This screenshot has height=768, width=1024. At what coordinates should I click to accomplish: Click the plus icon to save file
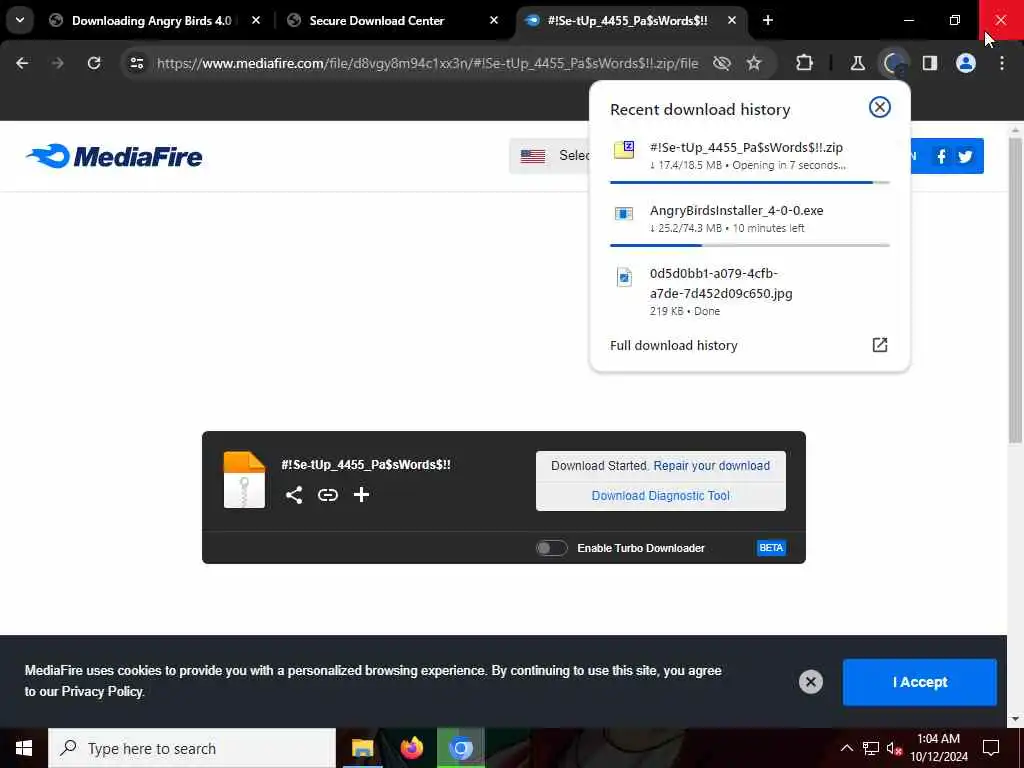tap(361, 495)
